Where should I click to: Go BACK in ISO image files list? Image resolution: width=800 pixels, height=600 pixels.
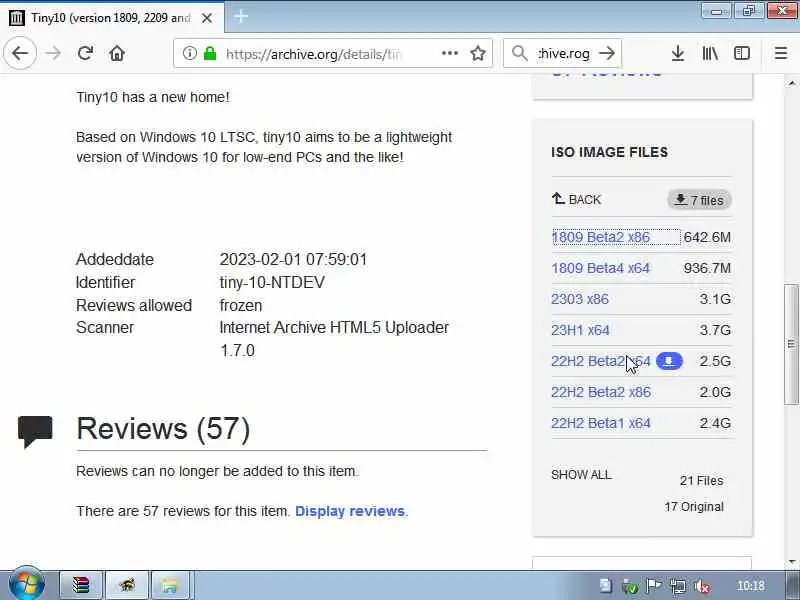[577, 199]
